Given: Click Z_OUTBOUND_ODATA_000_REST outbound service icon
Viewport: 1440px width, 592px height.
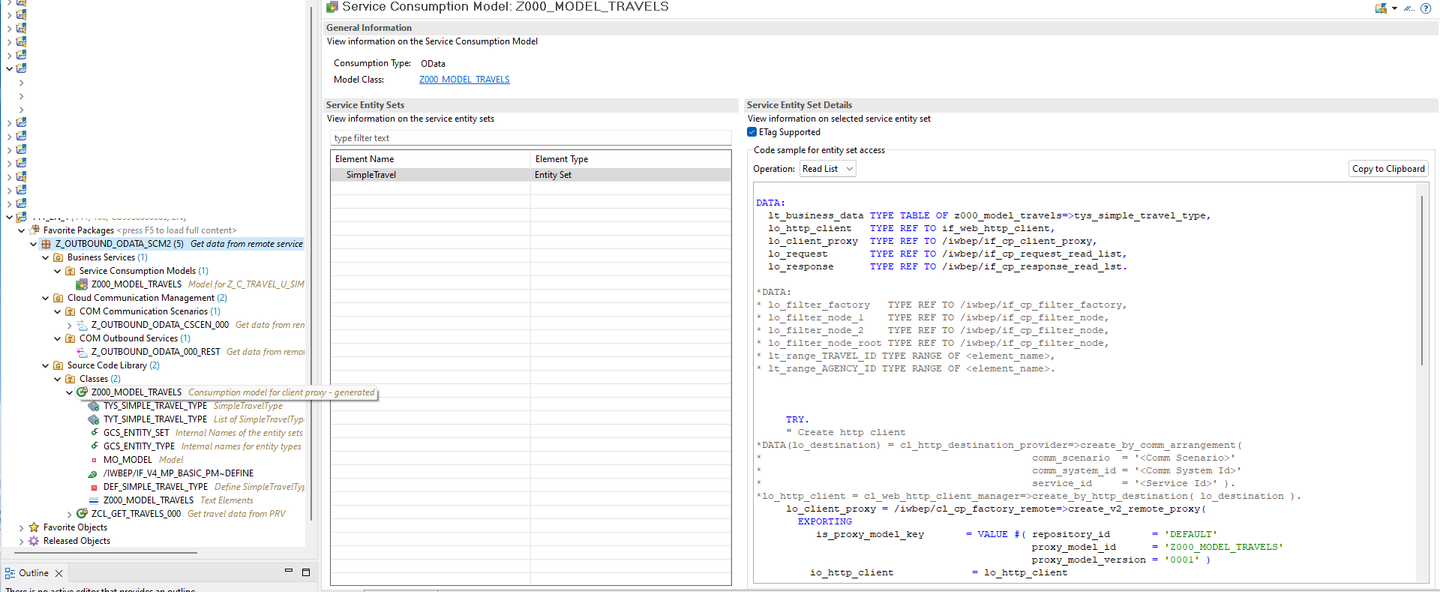Looking at the screenshot, I should pyautogui.click(x=82, y=352).
